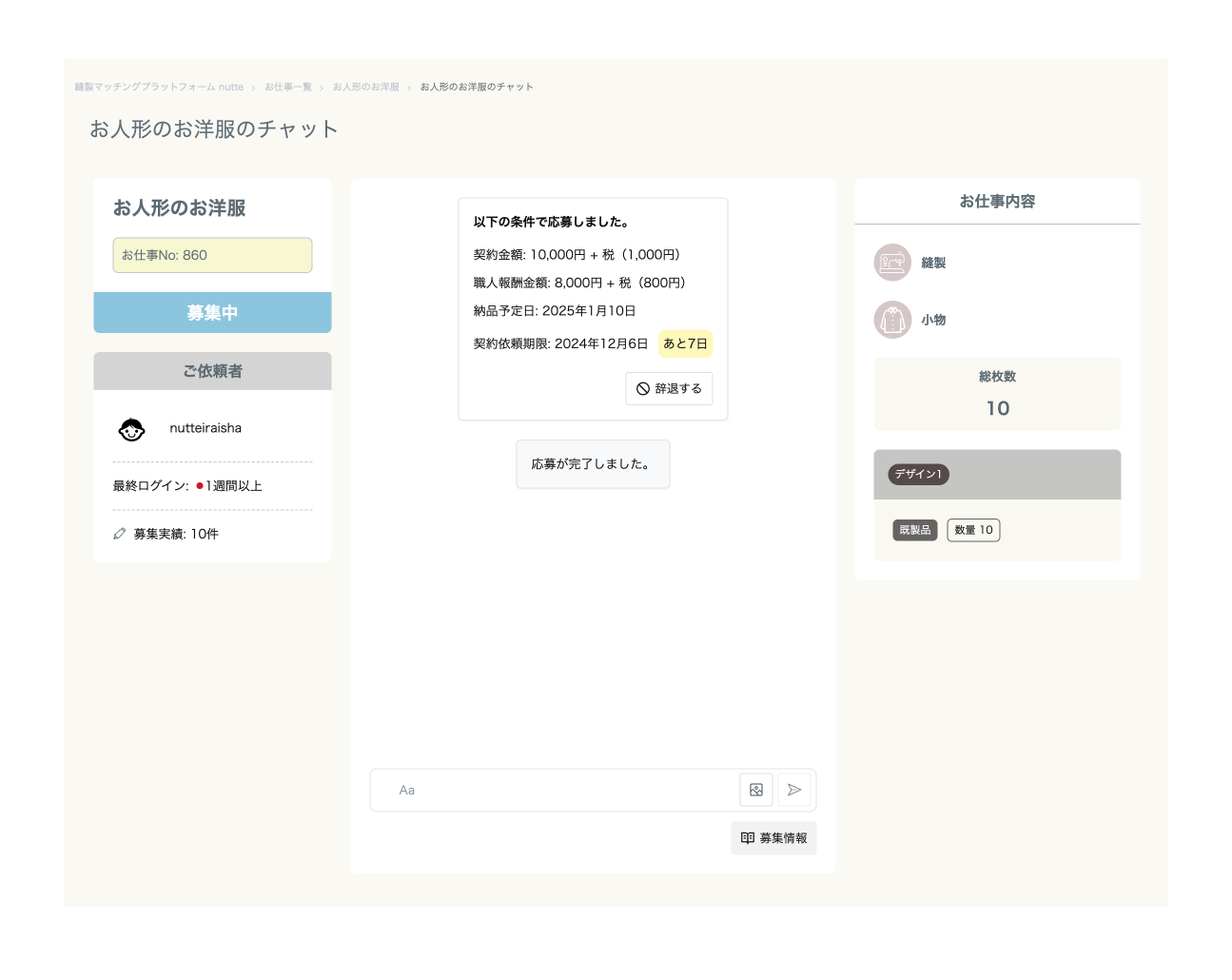Click the image attachment icon
This screenshot has width=1232, height=980.
point(756,790)
